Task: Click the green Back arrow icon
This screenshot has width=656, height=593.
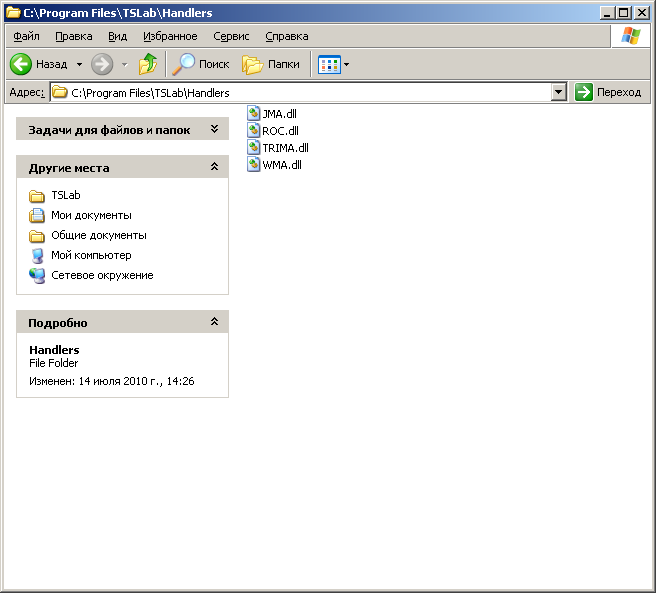Action: (x=21, y=64)
